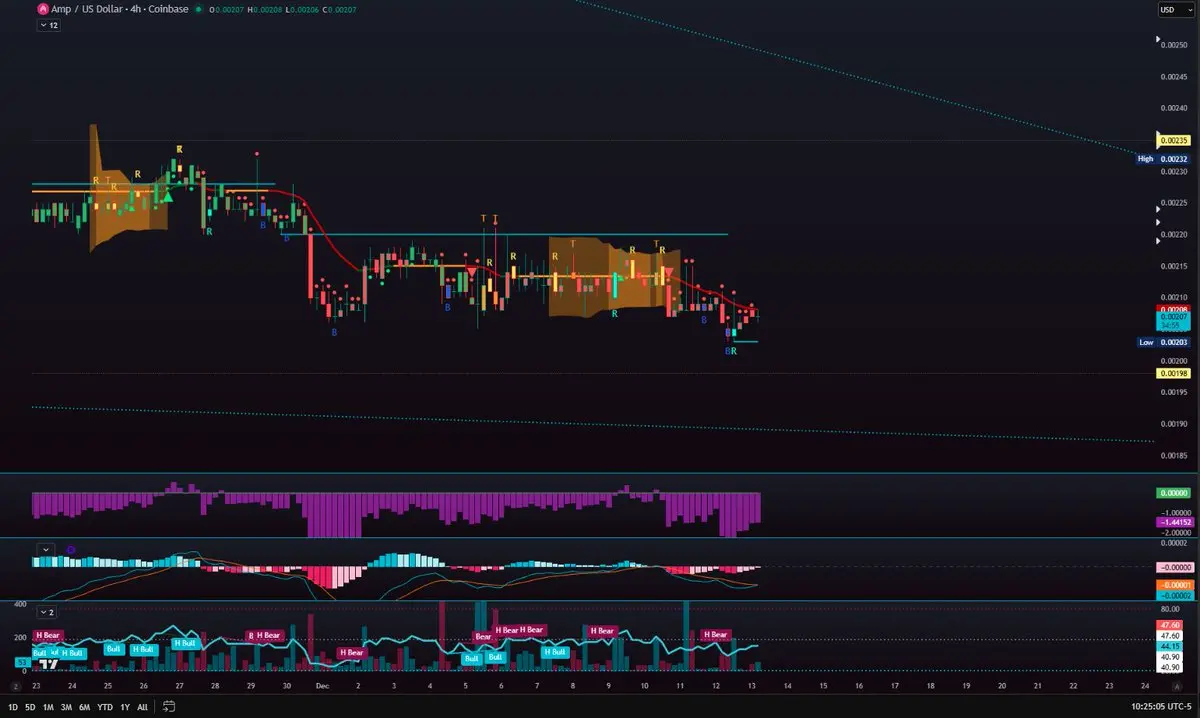The height and width of the screenshot is (718, 1200).
Task: Click the Low 0.00203 price label
Action: (1162, 342)
